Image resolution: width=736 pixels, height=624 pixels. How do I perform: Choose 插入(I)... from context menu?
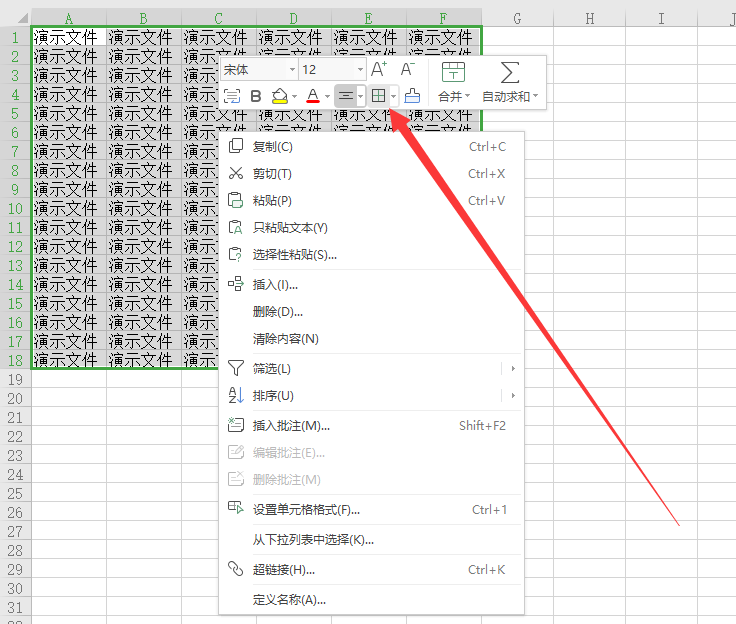pos(371,285)
